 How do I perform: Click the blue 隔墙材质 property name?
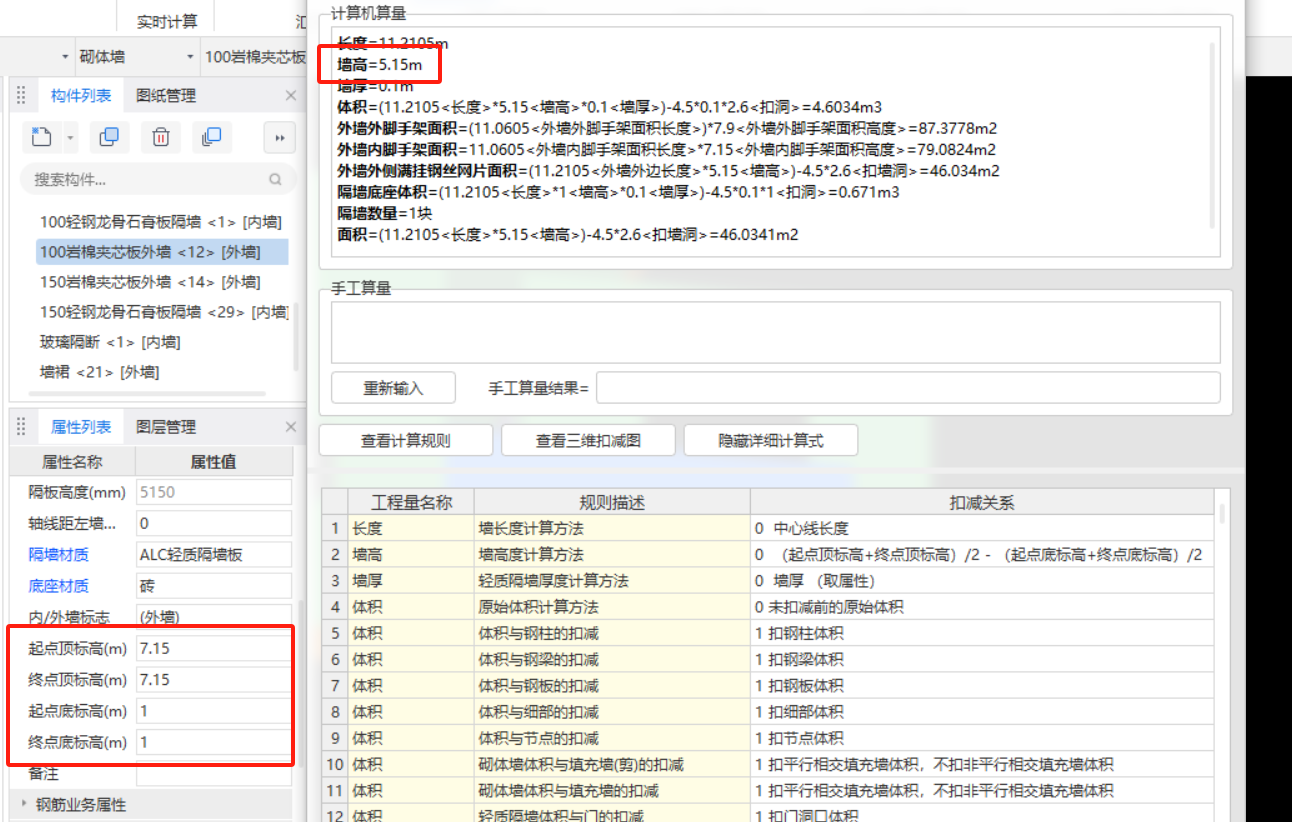pyautogui.click(x=58, y=554)
